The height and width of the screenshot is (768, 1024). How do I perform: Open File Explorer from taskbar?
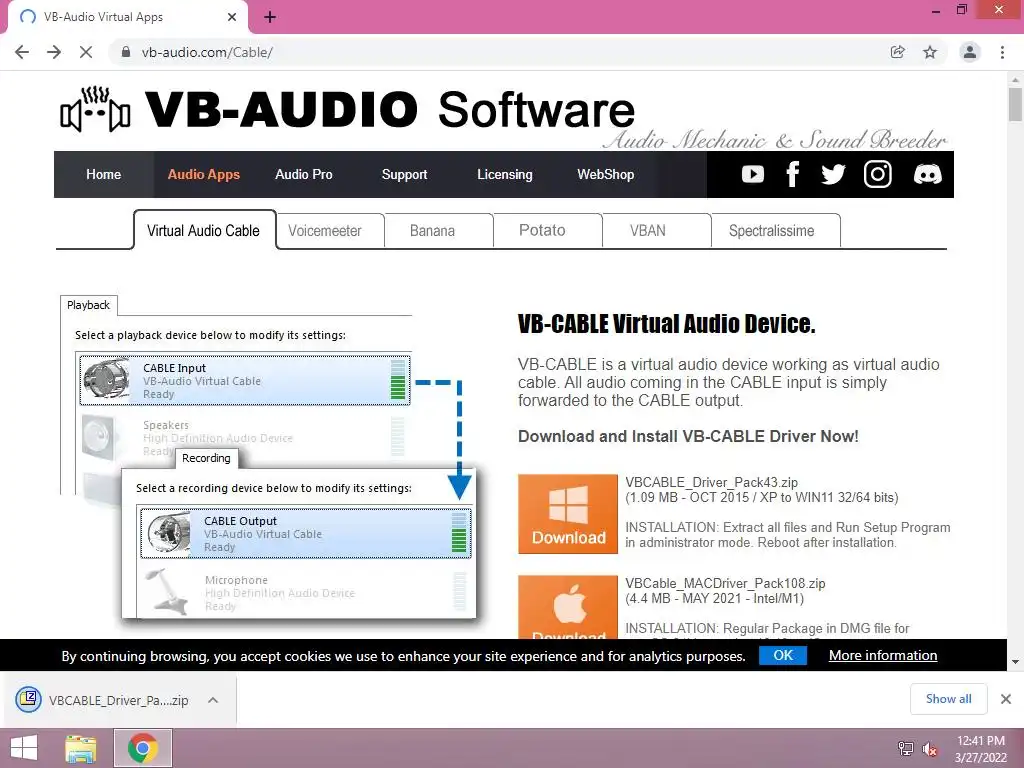pos(81,748)
